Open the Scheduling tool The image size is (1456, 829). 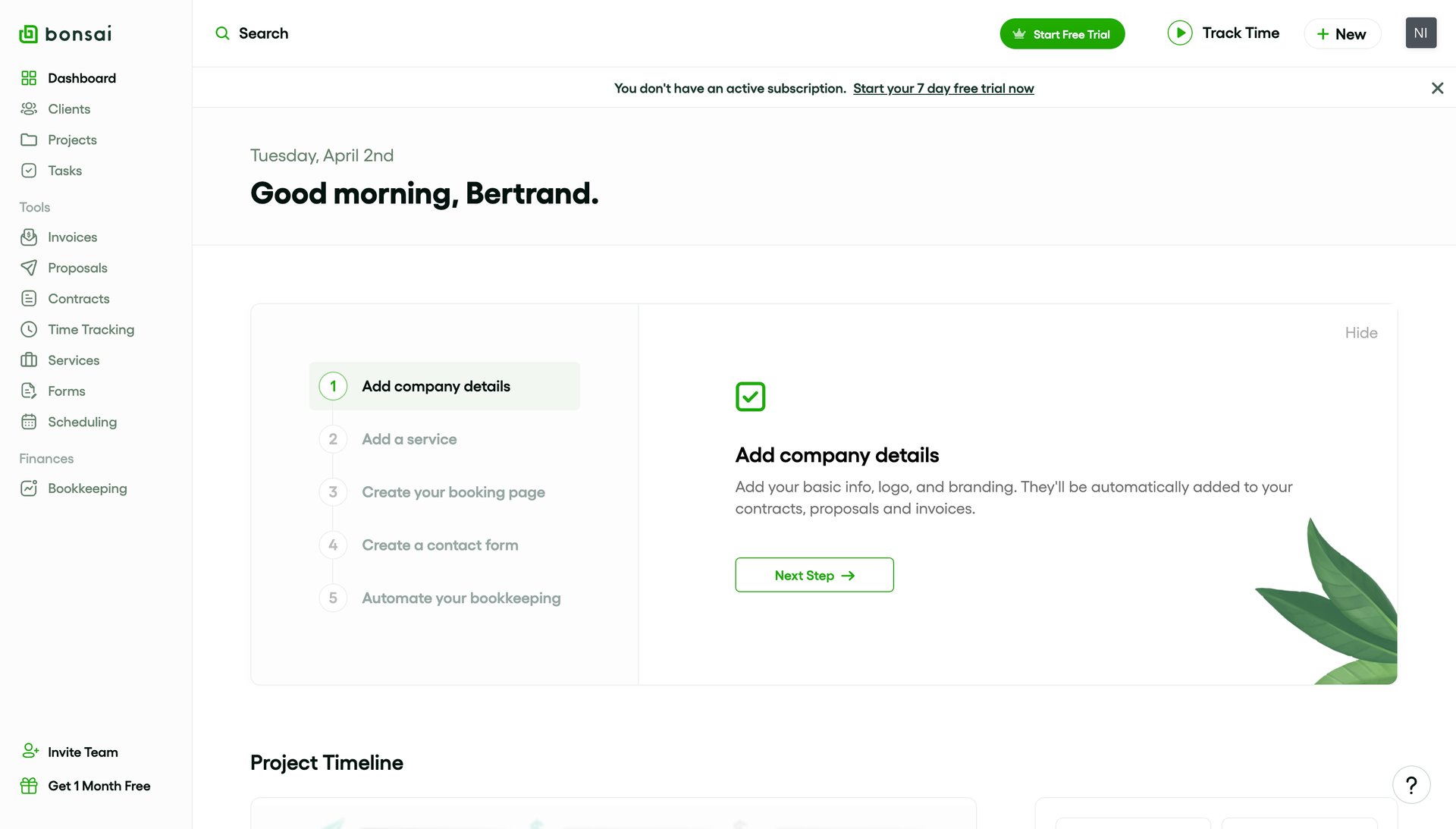click(x=81, y=422)
